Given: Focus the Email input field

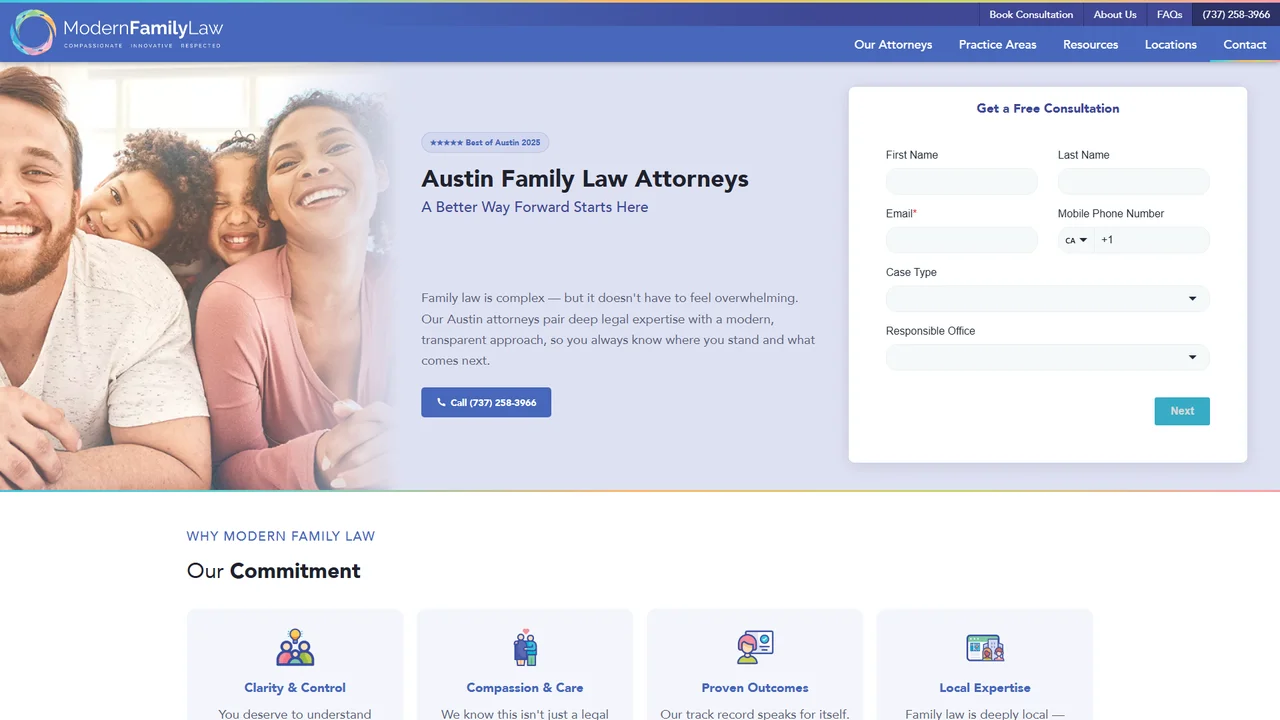Looking at the screenshot, I should point(962,240).
